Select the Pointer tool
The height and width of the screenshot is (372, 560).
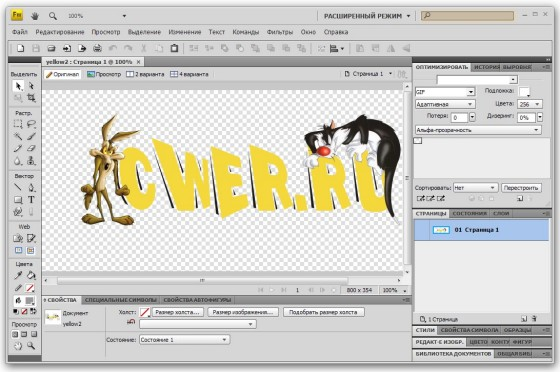pyautogui.click(x=18, y=86)
